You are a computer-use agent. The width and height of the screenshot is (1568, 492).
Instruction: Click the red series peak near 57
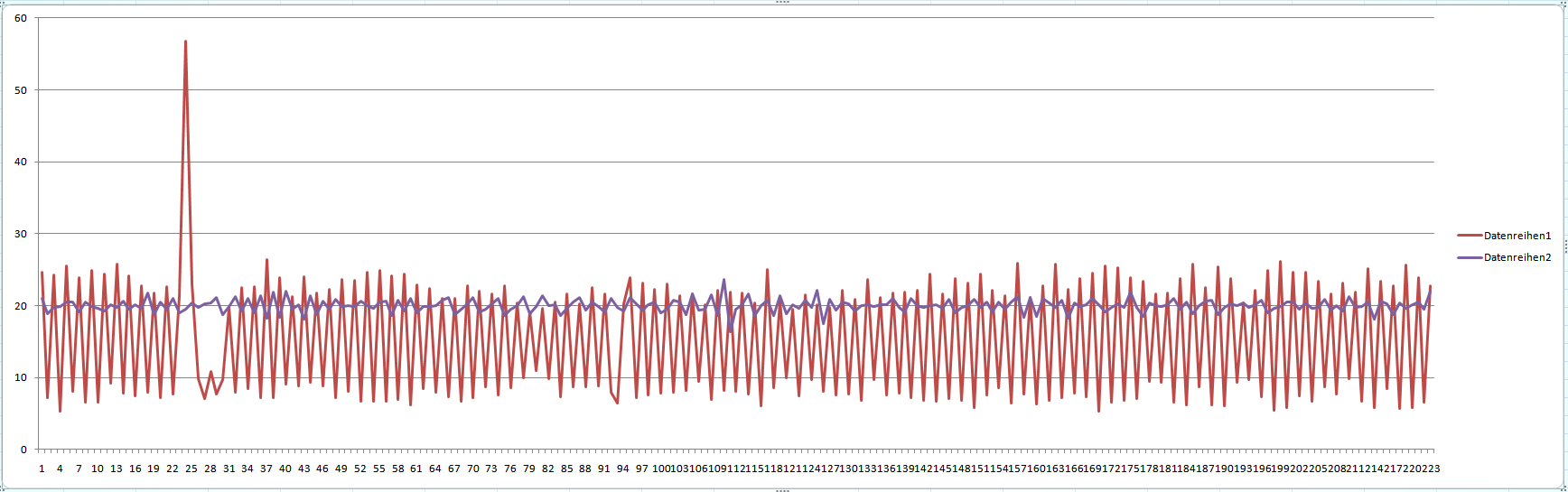click(x=185, y=42)
